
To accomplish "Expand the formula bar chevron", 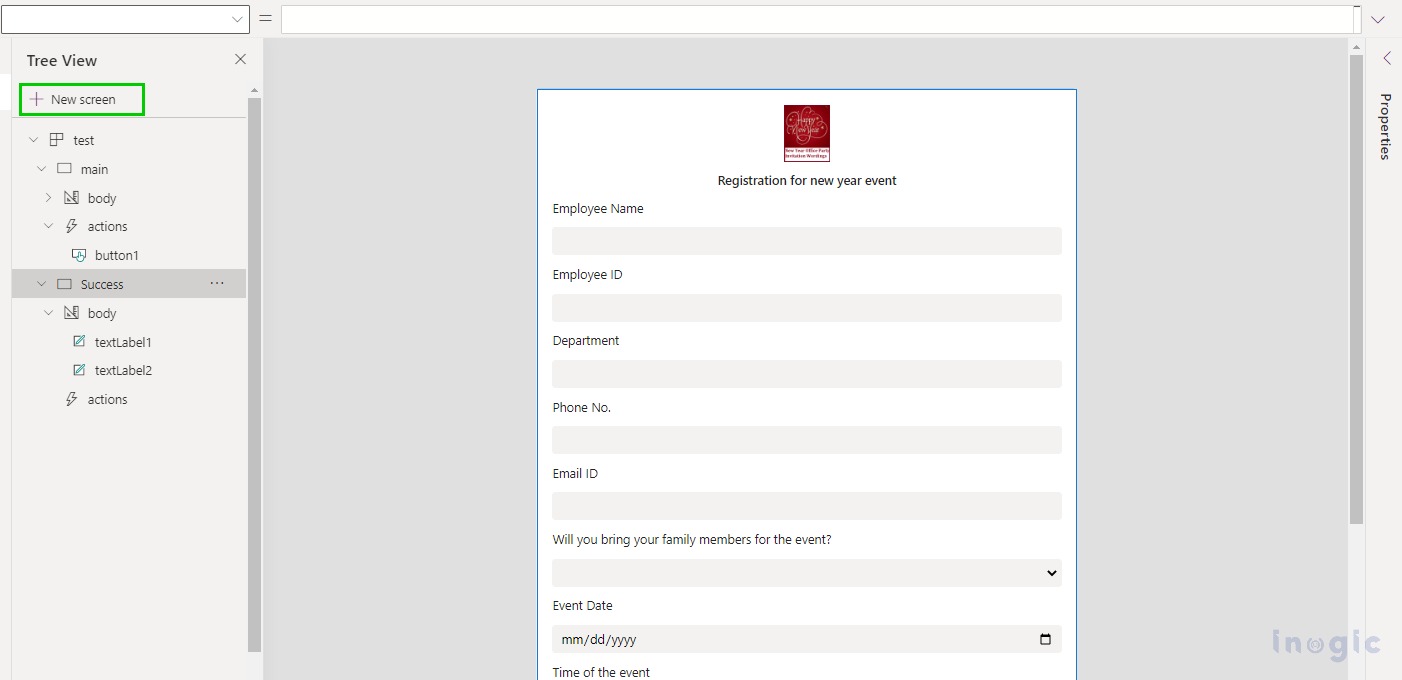I will [x=1378, y=19].
